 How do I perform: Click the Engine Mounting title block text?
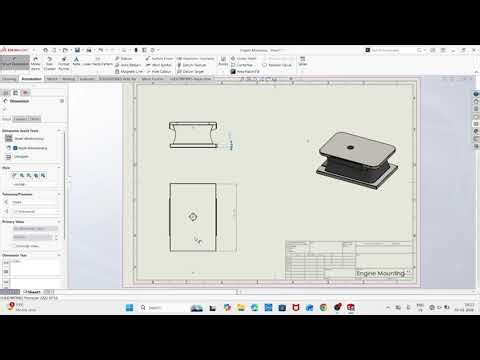pyautogui.click(x=380, y=273)
